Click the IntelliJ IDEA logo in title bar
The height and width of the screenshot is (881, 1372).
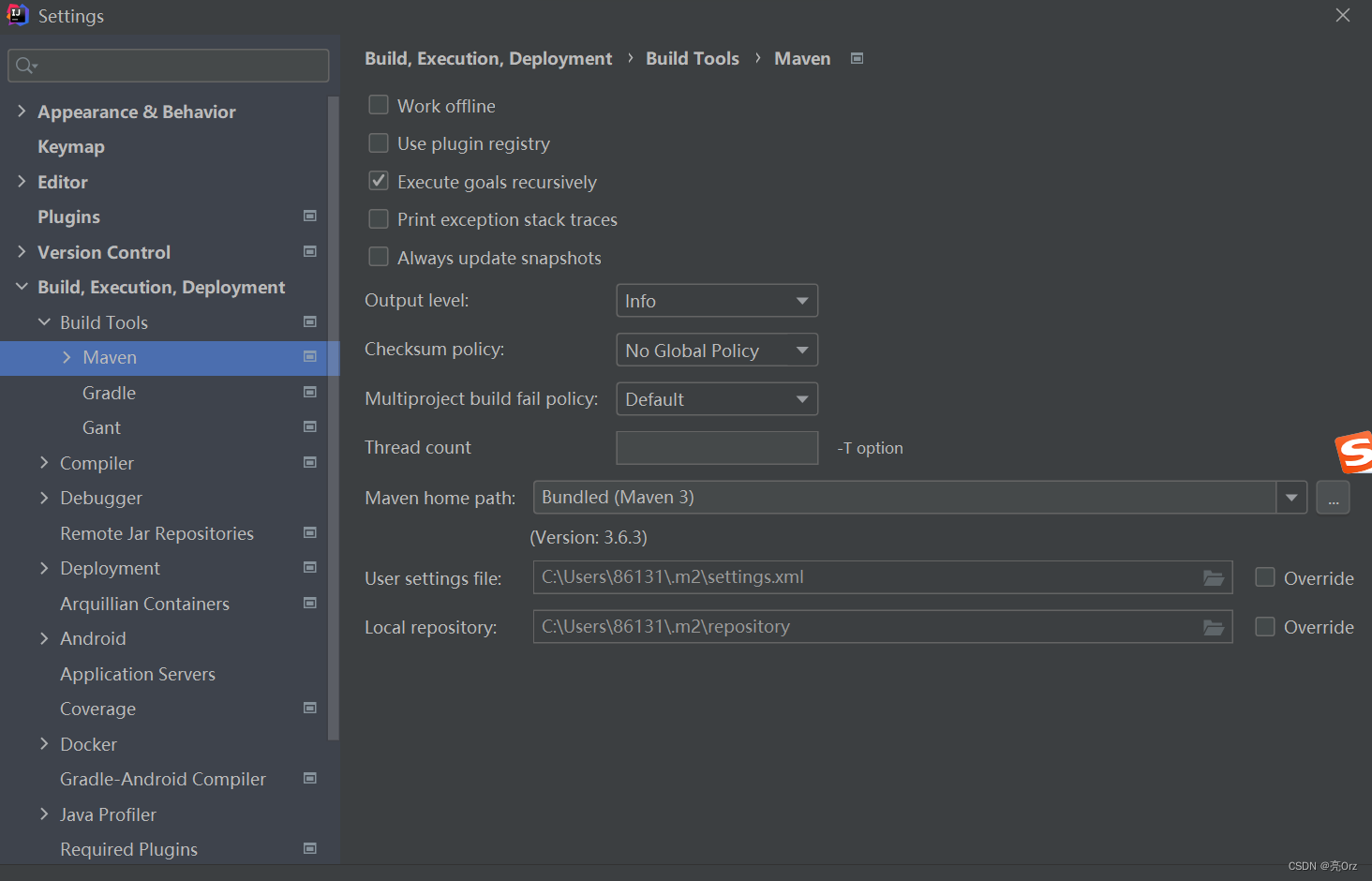(17, 15)
